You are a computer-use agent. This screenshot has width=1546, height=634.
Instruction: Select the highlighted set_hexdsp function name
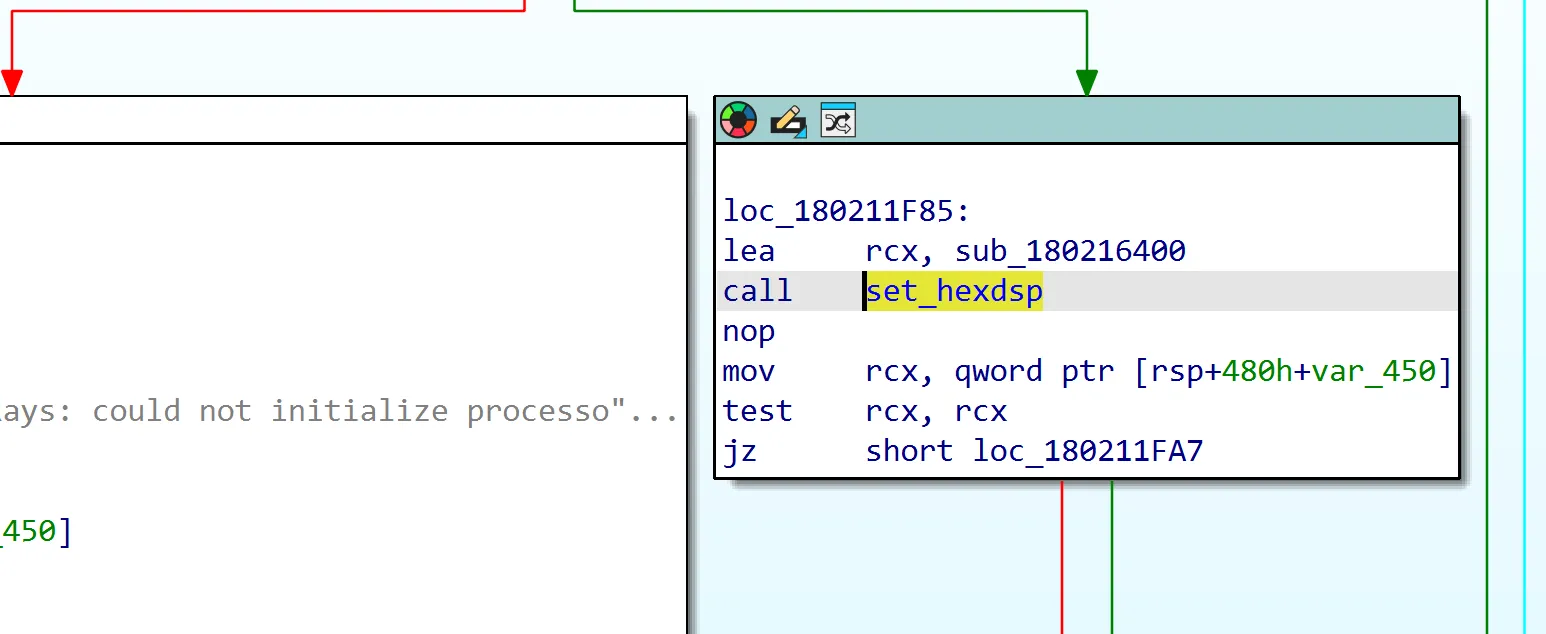coord(954,291)
